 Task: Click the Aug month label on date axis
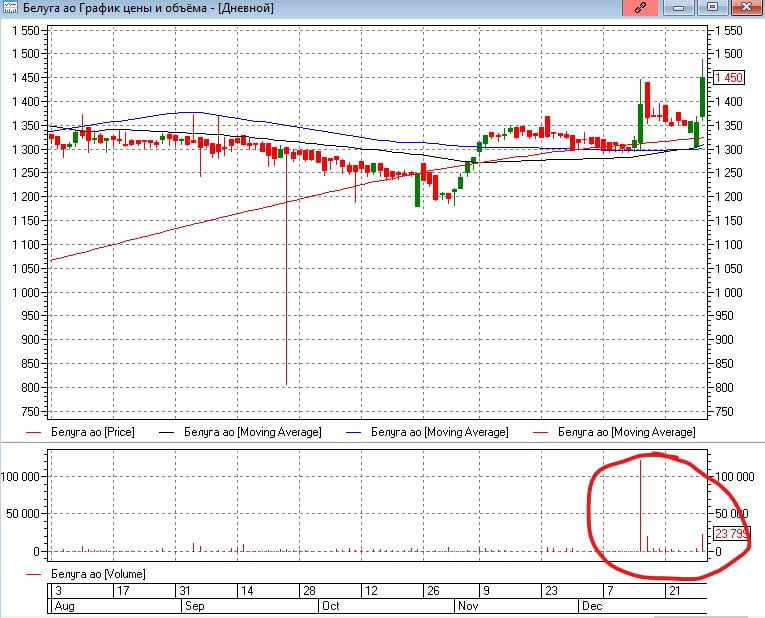pyautogui.click(x=65, y=606)
